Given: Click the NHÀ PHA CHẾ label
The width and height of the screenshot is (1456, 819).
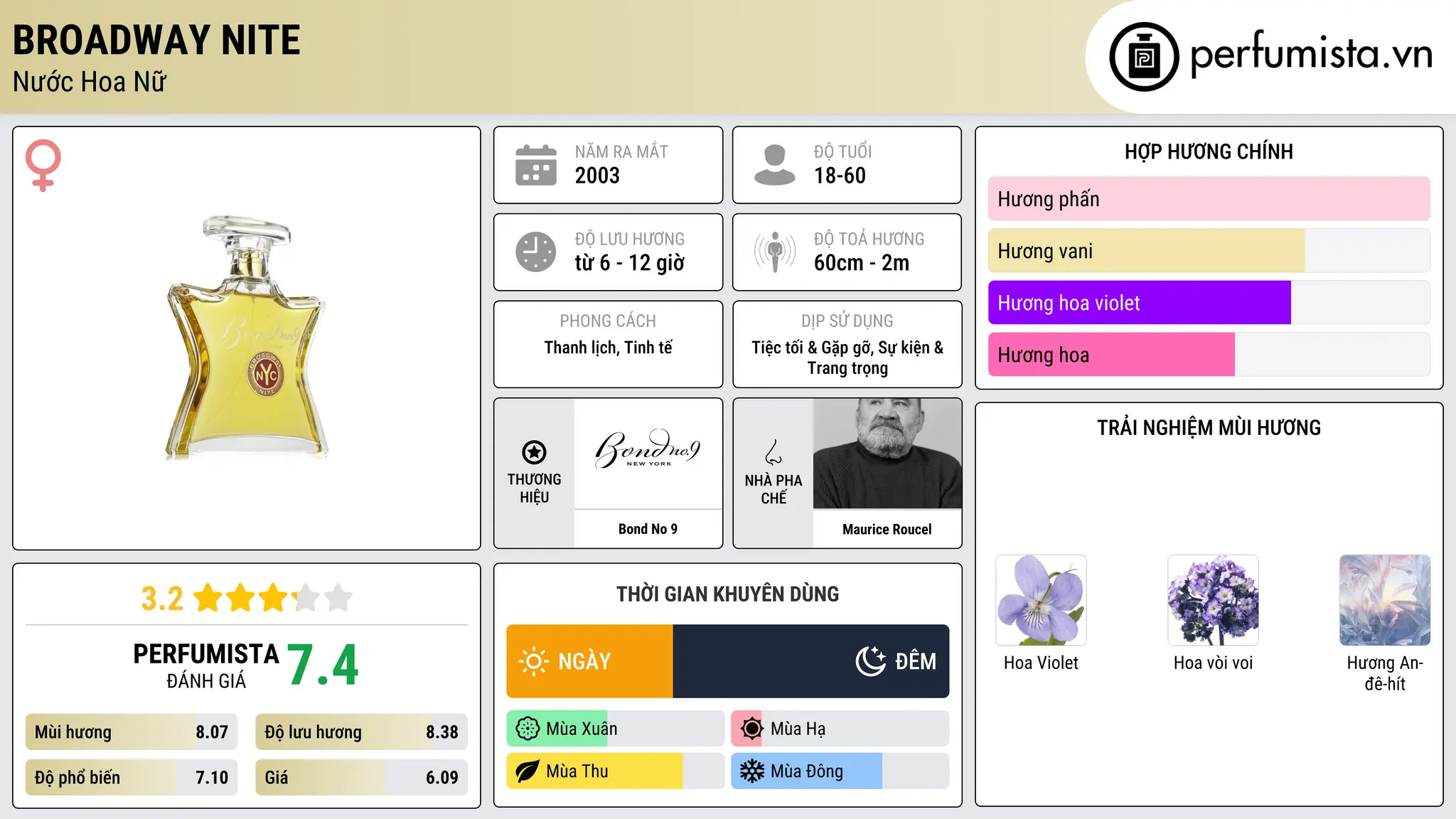Looking at the screenshot, I should (x=773, y=489).
